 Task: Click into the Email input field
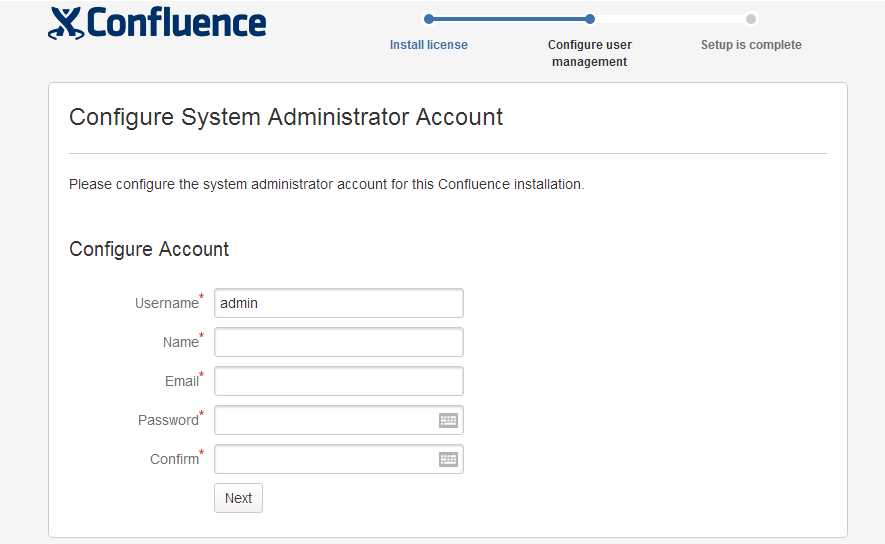point(338,381)
